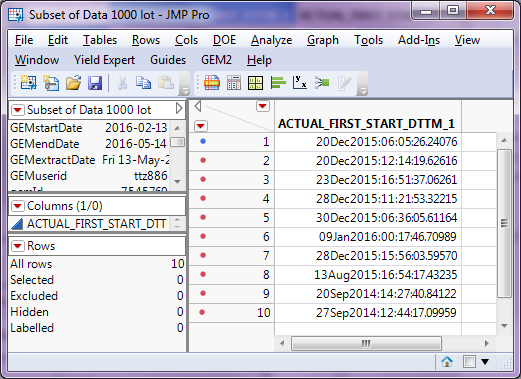Open the Analyze menu
Viewport: 521px width, 379px height.
pyautogui.click(x=271, y=40)
